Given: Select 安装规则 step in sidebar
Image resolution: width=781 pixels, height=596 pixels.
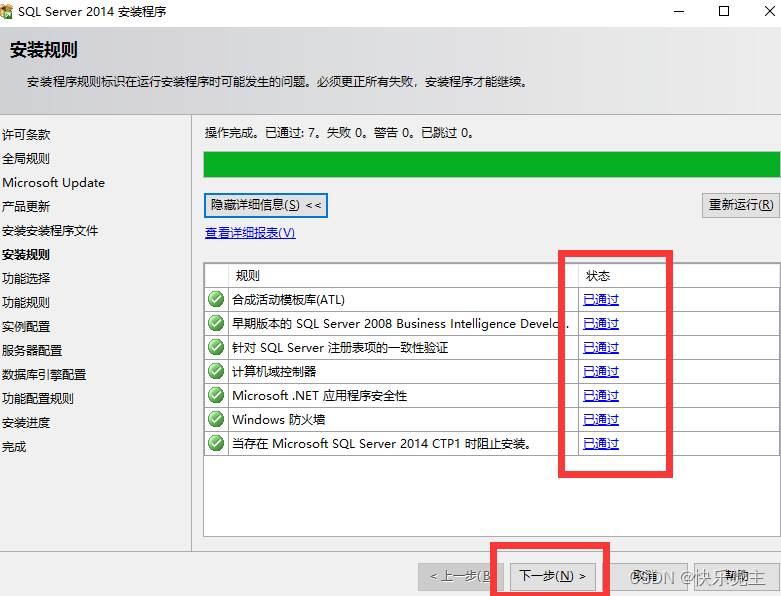Looking at the screenshot, I should point(26,254).
